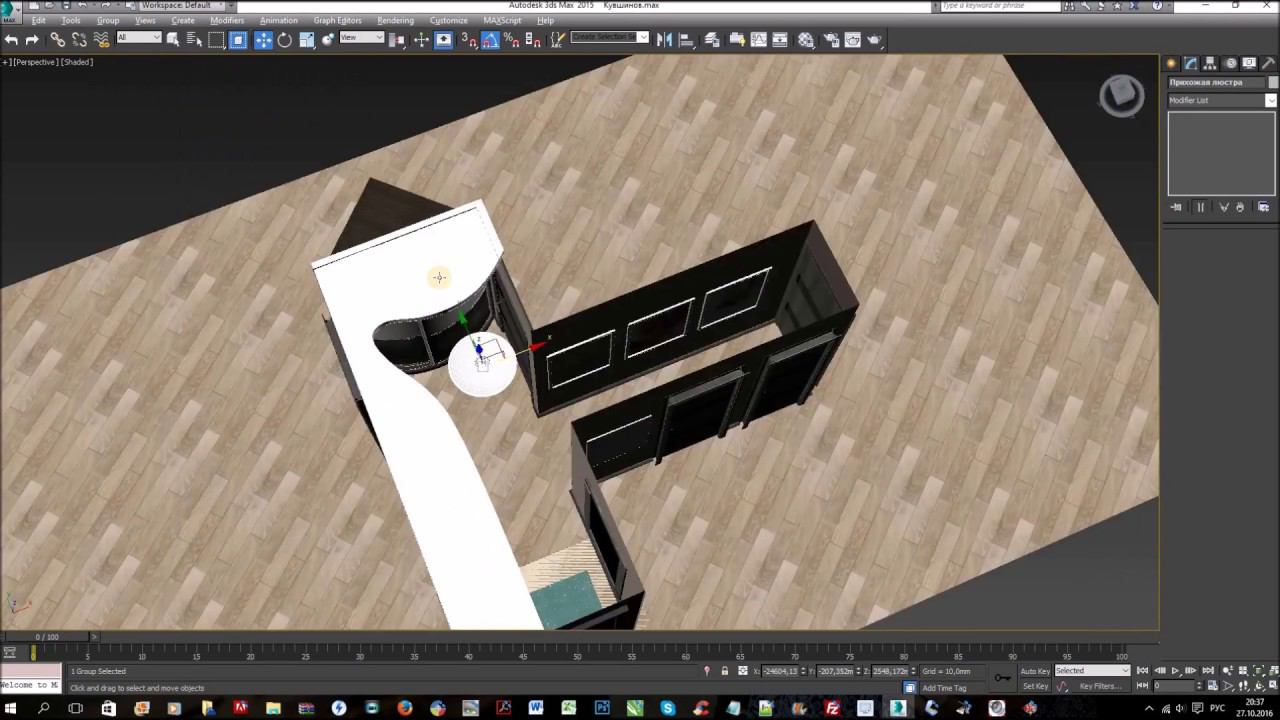This screenshot has height=720, width=1280.
Task: Click Play Animation button
Action: 1175,670
